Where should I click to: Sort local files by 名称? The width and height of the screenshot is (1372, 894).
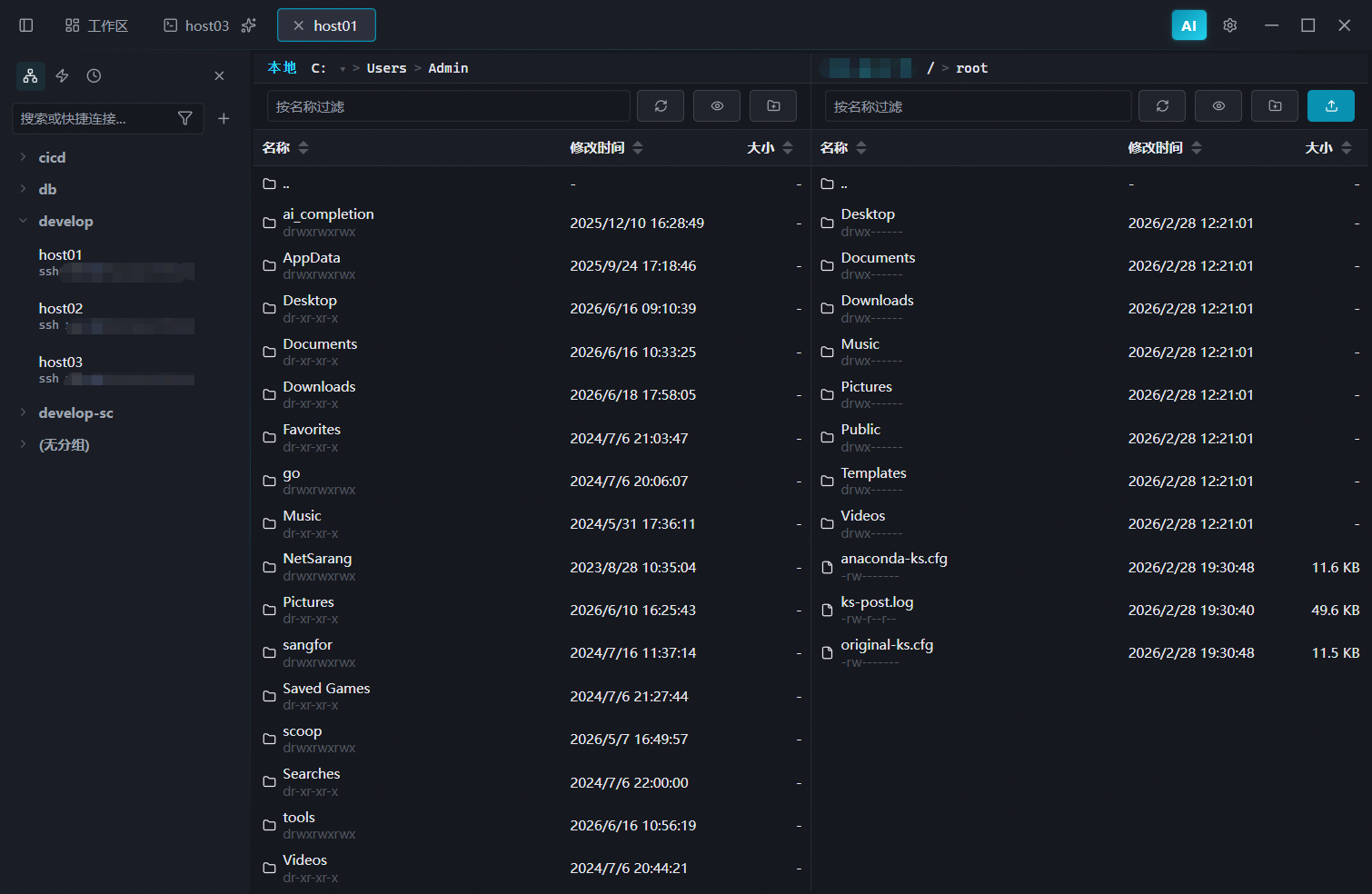point(285,147)
